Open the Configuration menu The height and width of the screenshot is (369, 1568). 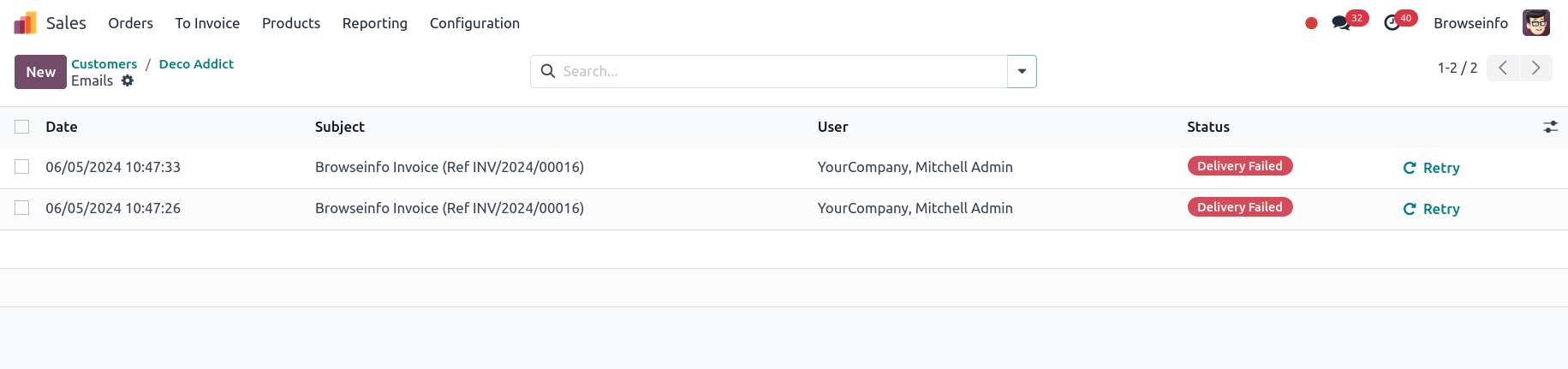coord(474,23)
